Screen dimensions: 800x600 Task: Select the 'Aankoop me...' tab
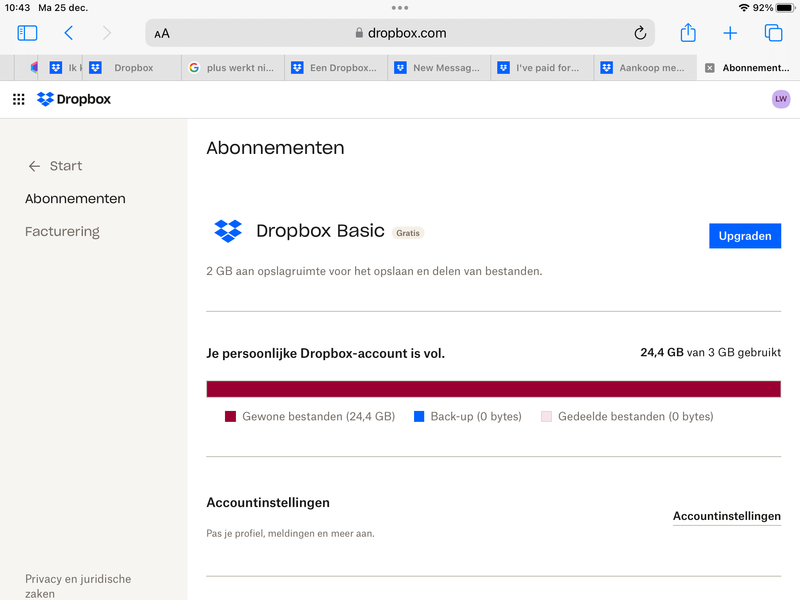[x=646, y=68]
